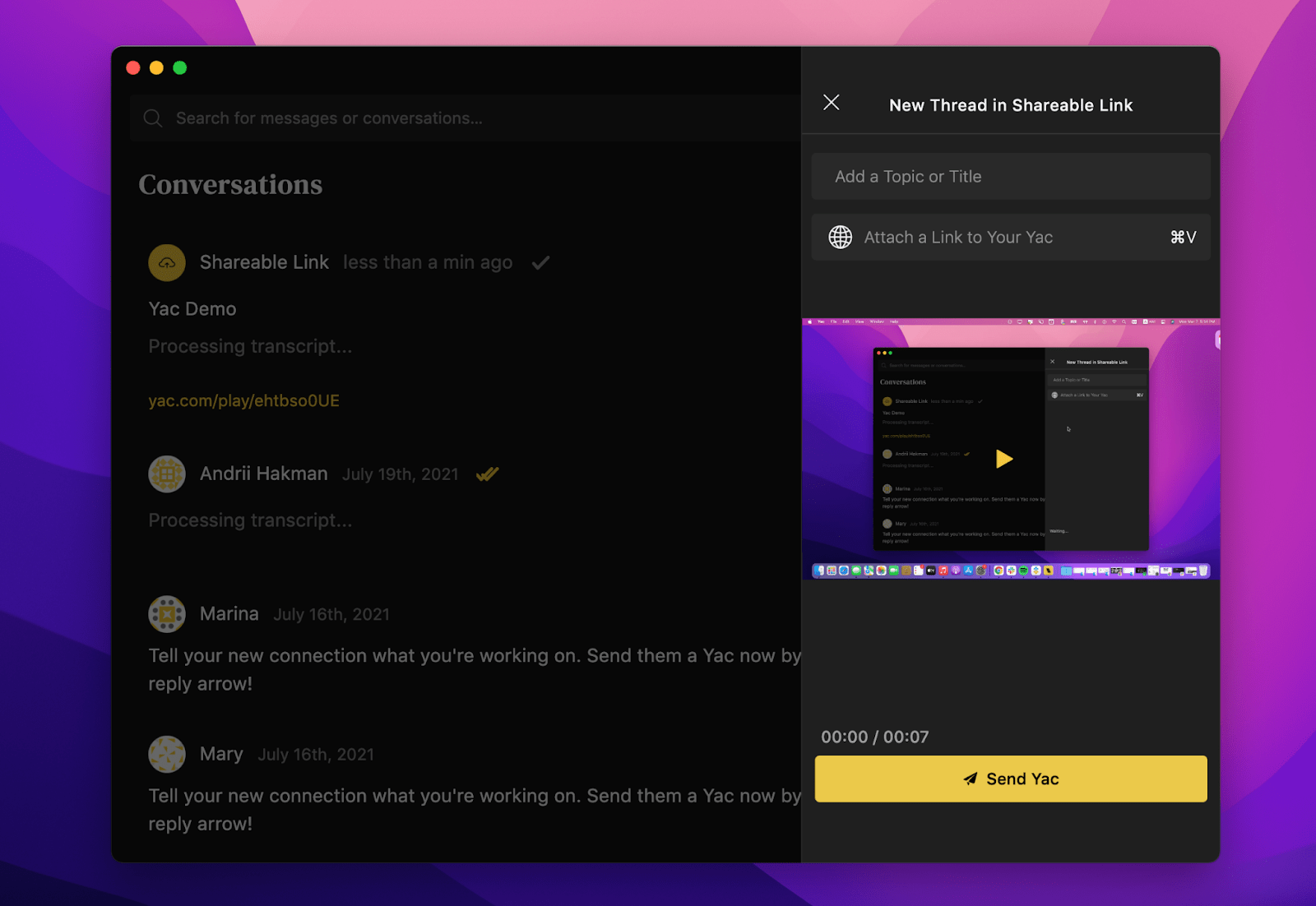
Task: Open the Yac Demo message title
Action: coord(192,309)
